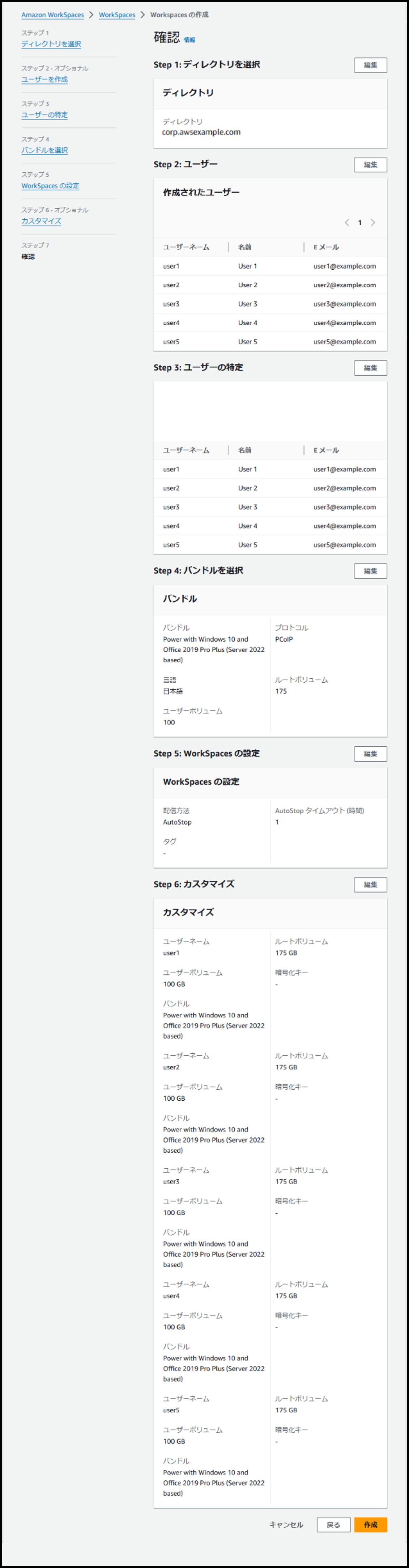Image resolution: width=409 pixels, height=1568 pixels.
Task: Click 名前 column header in Step 2 table
Action: (x=245, y=247)
